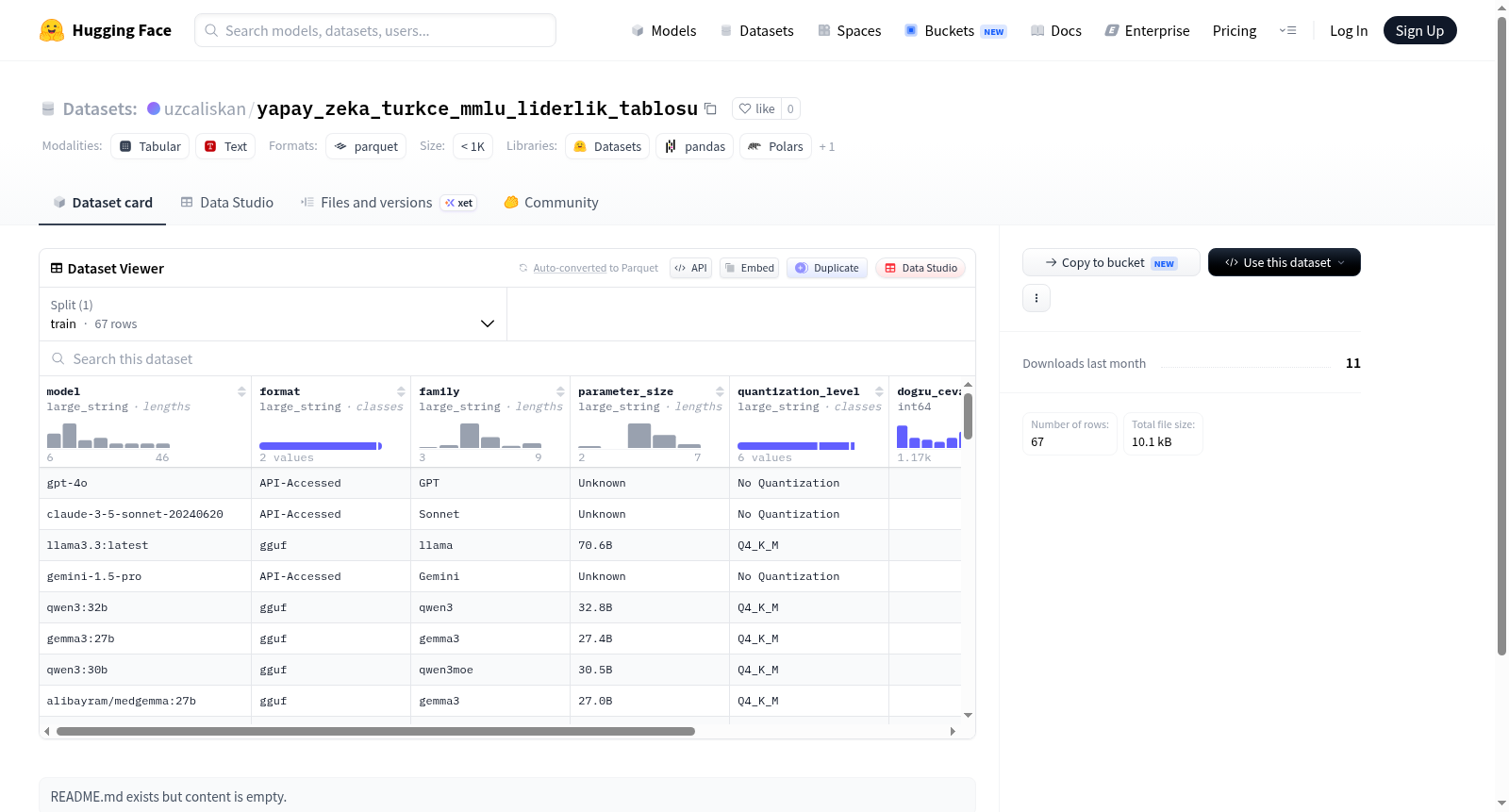Focus the Search this dataset field
Viewport: 1509px width, 812px height.
click(507, 359)
